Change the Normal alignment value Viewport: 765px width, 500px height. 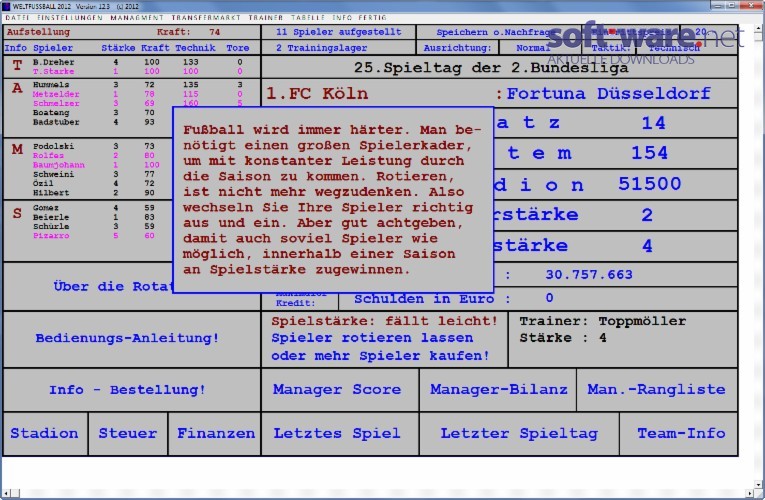[x=540, y=48]
